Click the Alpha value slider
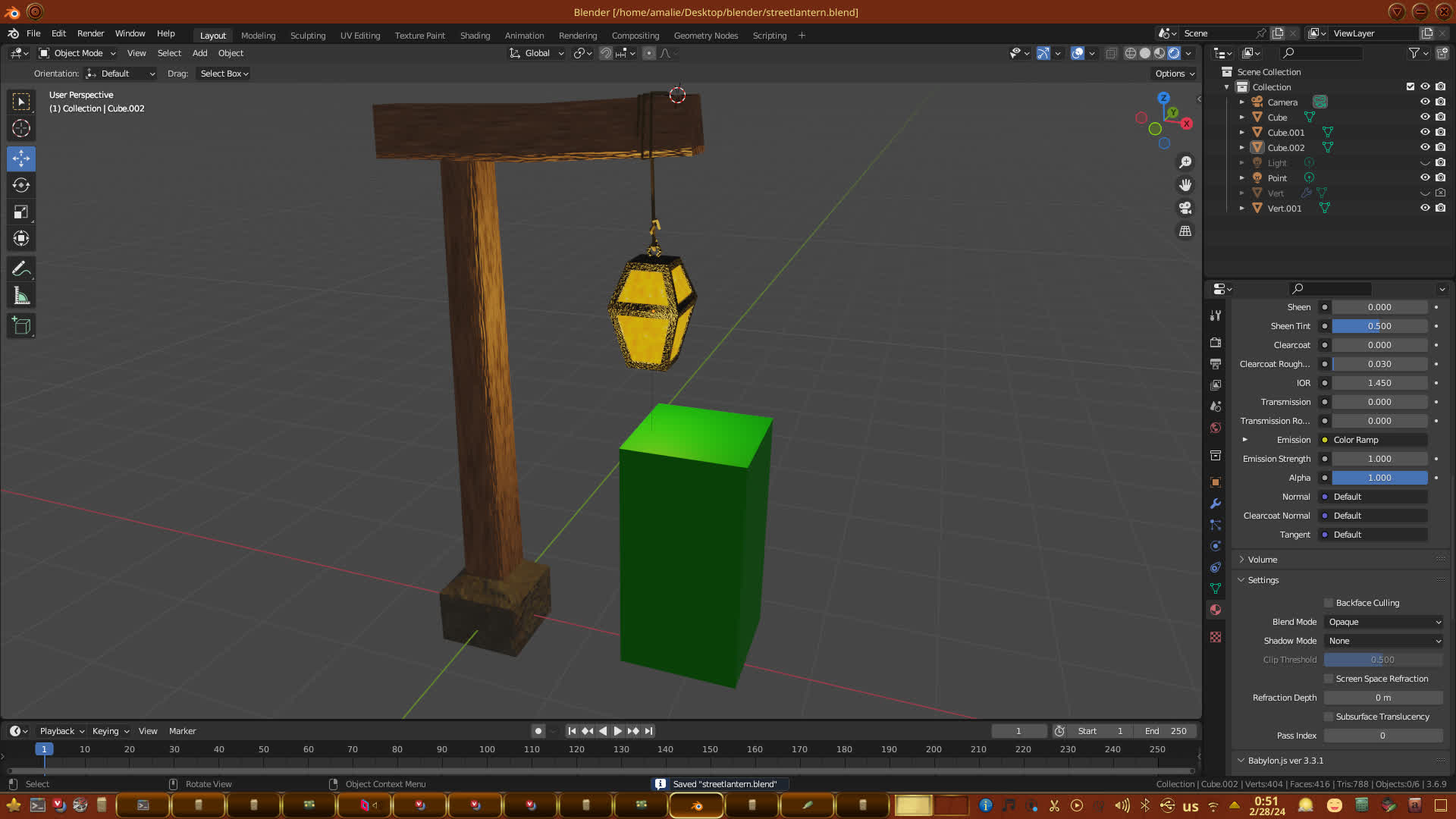The width and height of the screenshot is (1456, 819). pyautogui.click(x=1379, y=478)
